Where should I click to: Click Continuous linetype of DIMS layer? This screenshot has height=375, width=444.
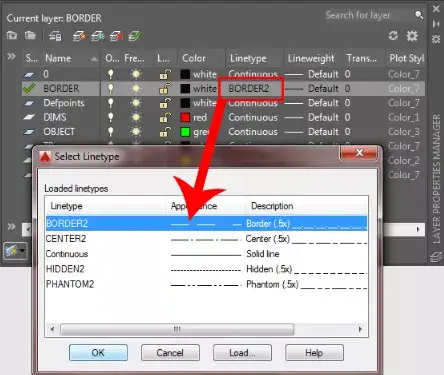[253, 117]
